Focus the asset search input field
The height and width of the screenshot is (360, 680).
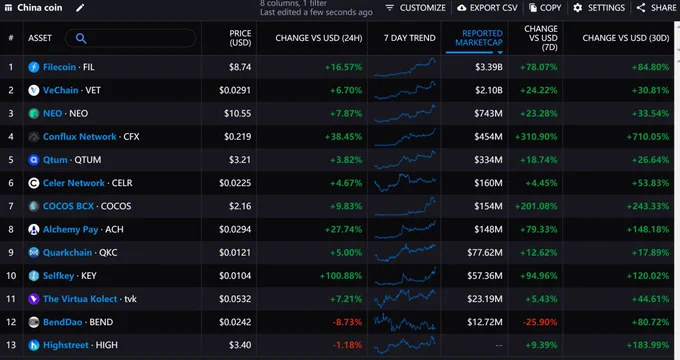coord(130,38)
